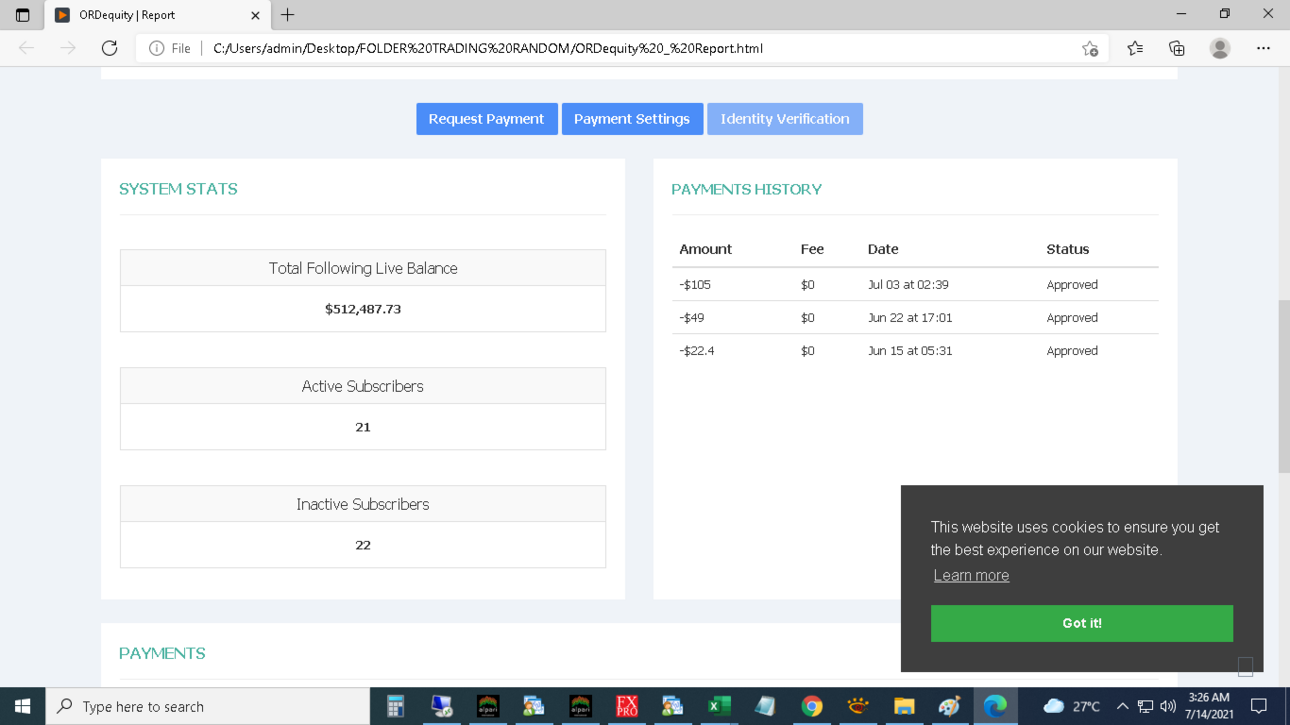The height and width of the screenshot is (725, 1290).
Task: Open the clock showing 3:26 AM
Action: click(1208, 706)
